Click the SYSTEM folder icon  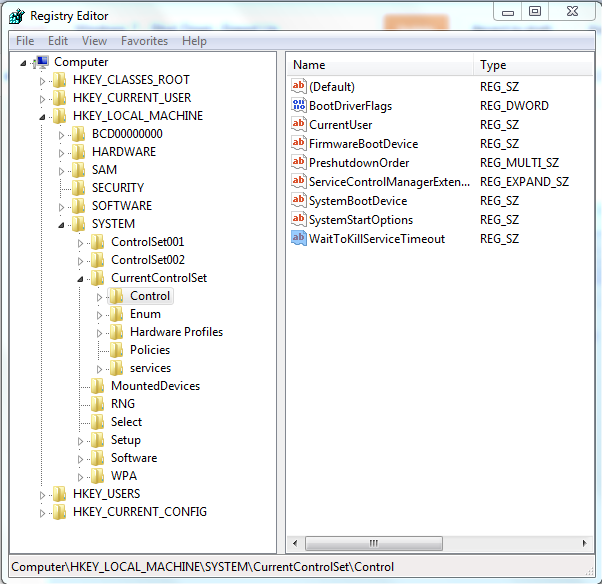(79, 224)
